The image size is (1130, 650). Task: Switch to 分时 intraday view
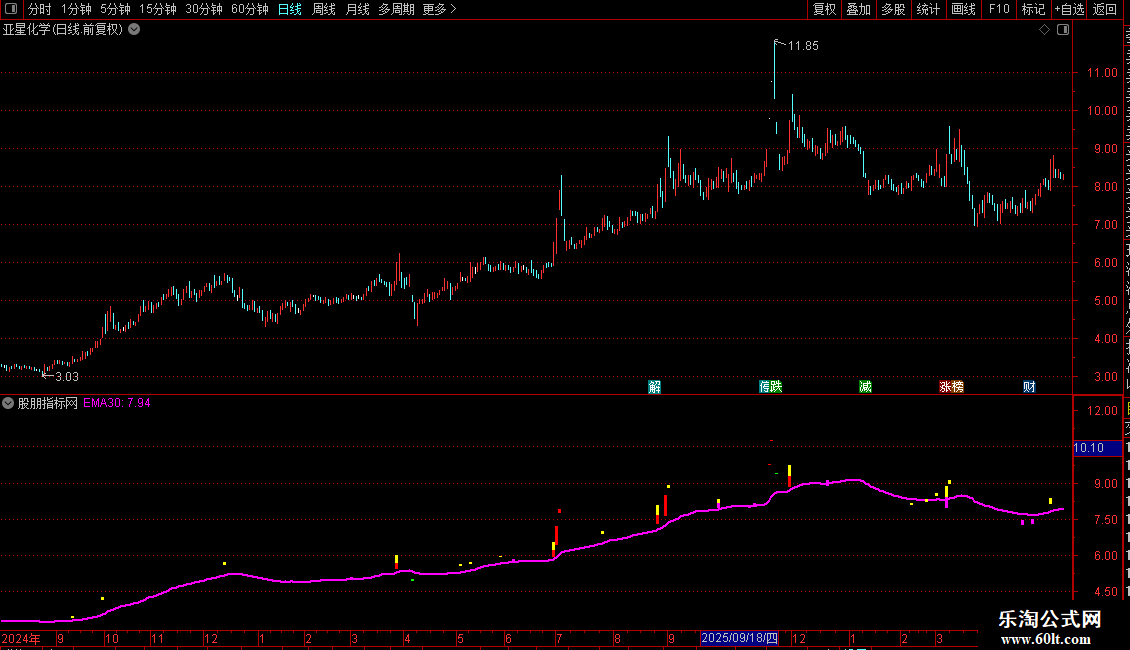(x=40, y=9)
